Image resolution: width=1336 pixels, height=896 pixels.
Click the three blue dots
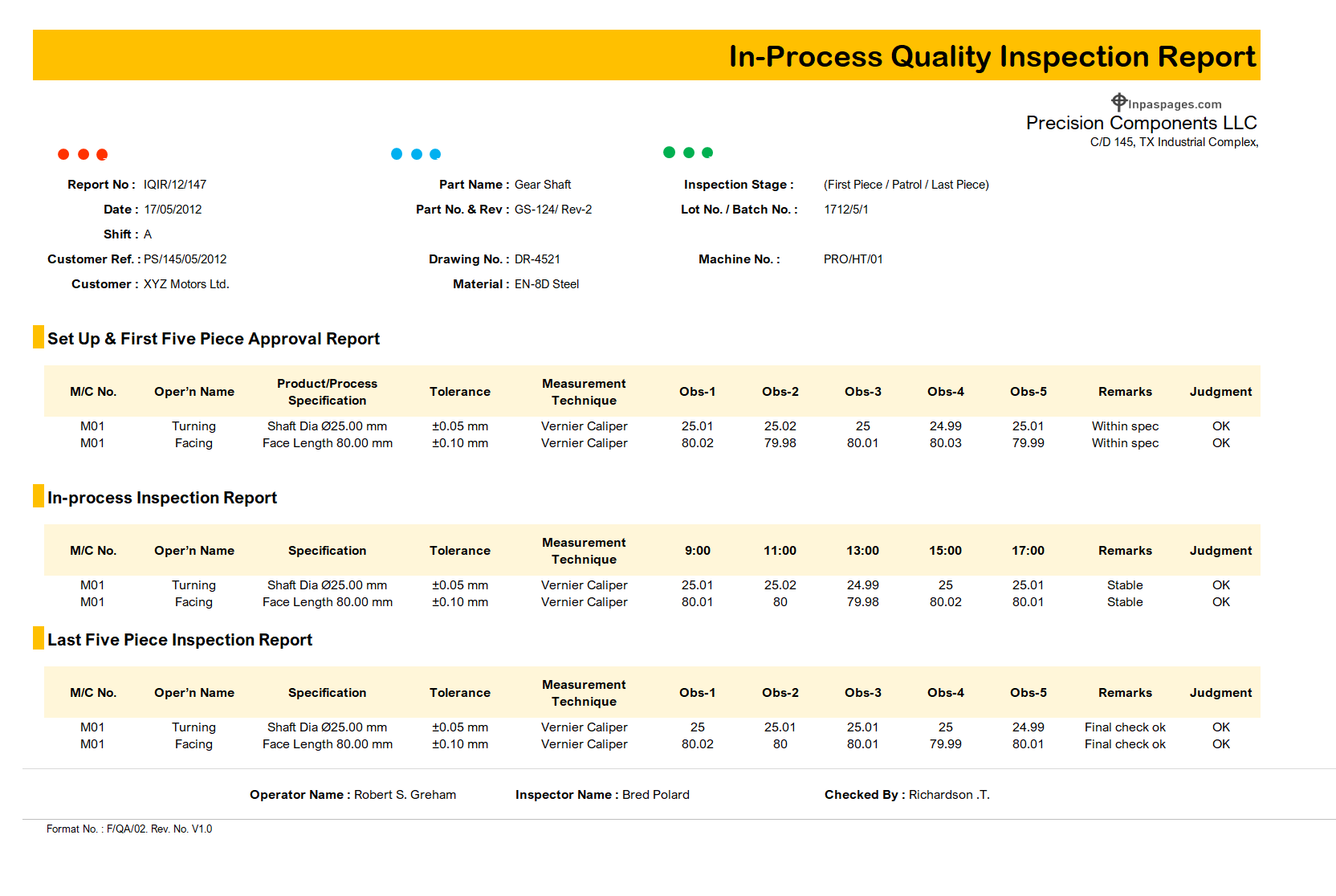(x=416, y=154)
